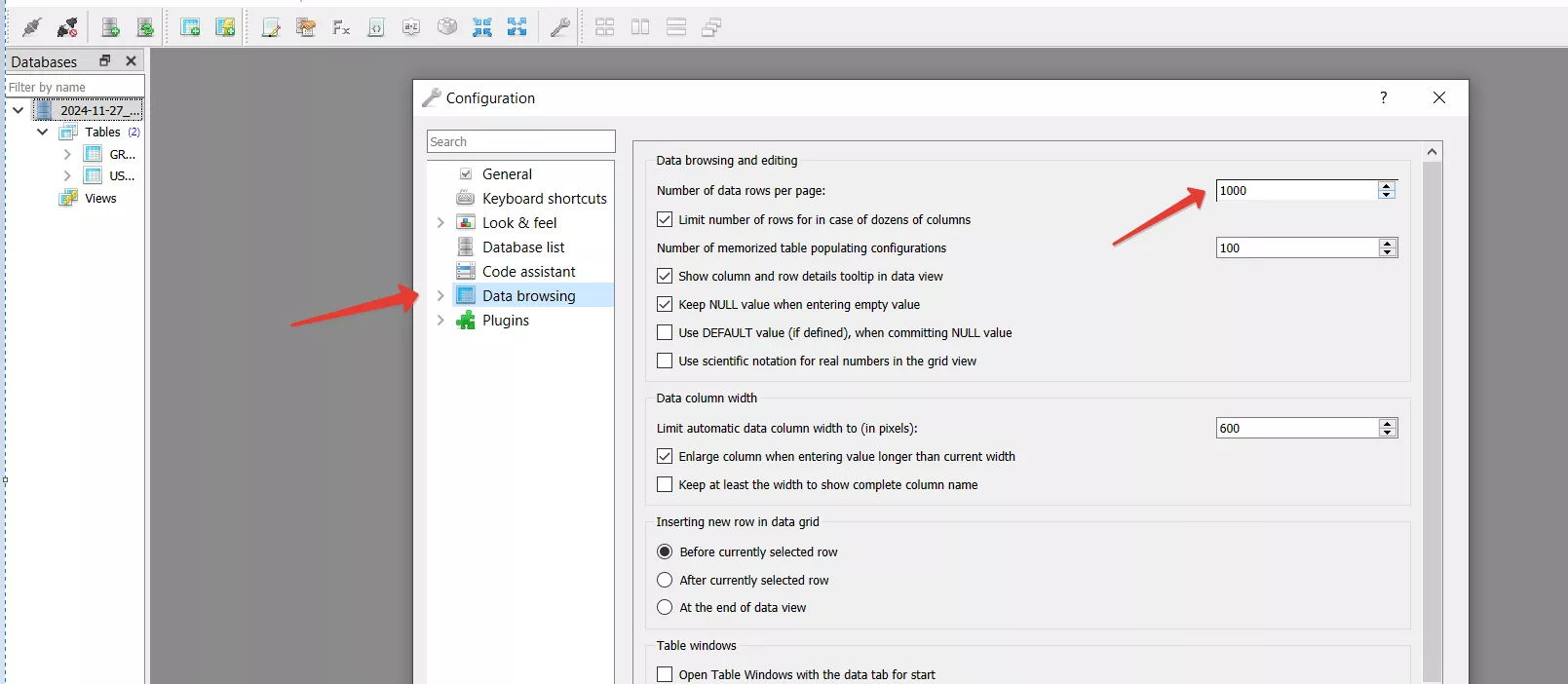Open Plugins configuration section
The height and width of the screenshot is (684, 1568).
tap(506, 320)
